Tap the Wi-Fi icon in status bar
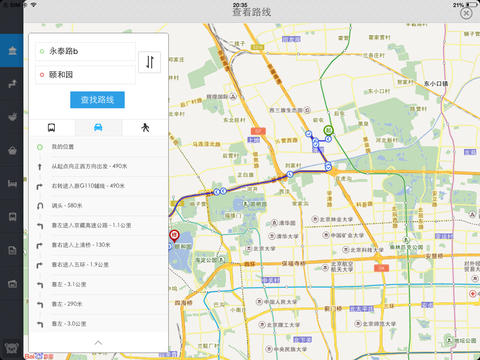 [34, 5]
